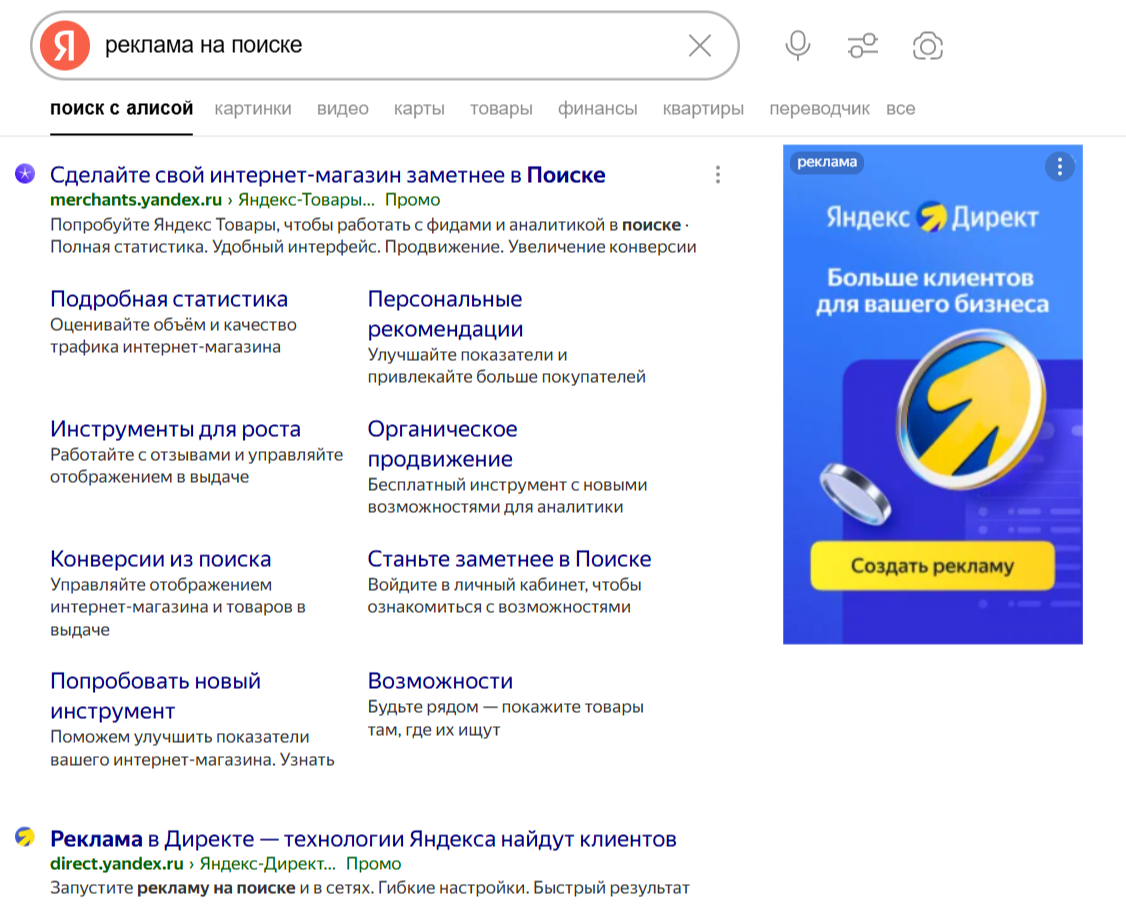Start voice search with the microphone icon

point(797,45)
